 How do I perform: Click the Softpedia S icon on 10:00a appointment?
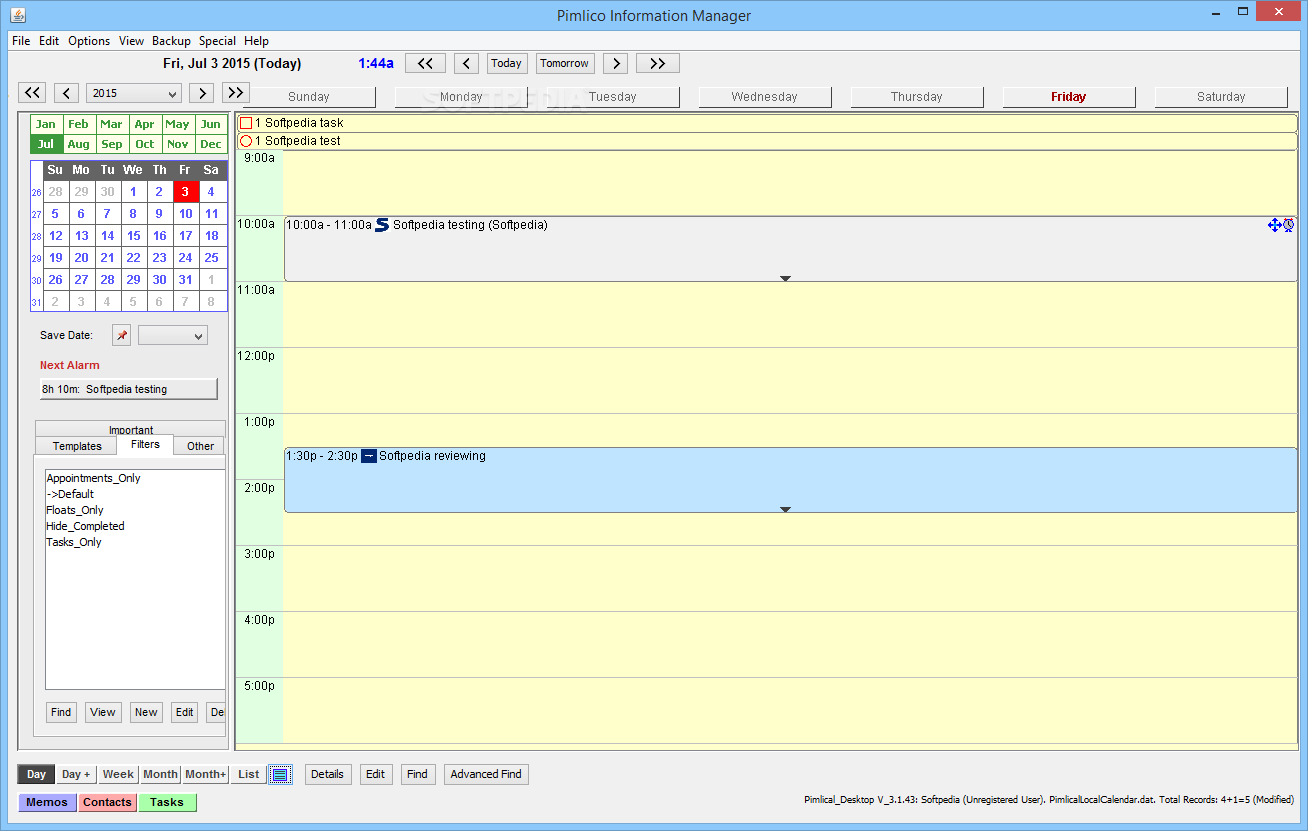(381, 225)
